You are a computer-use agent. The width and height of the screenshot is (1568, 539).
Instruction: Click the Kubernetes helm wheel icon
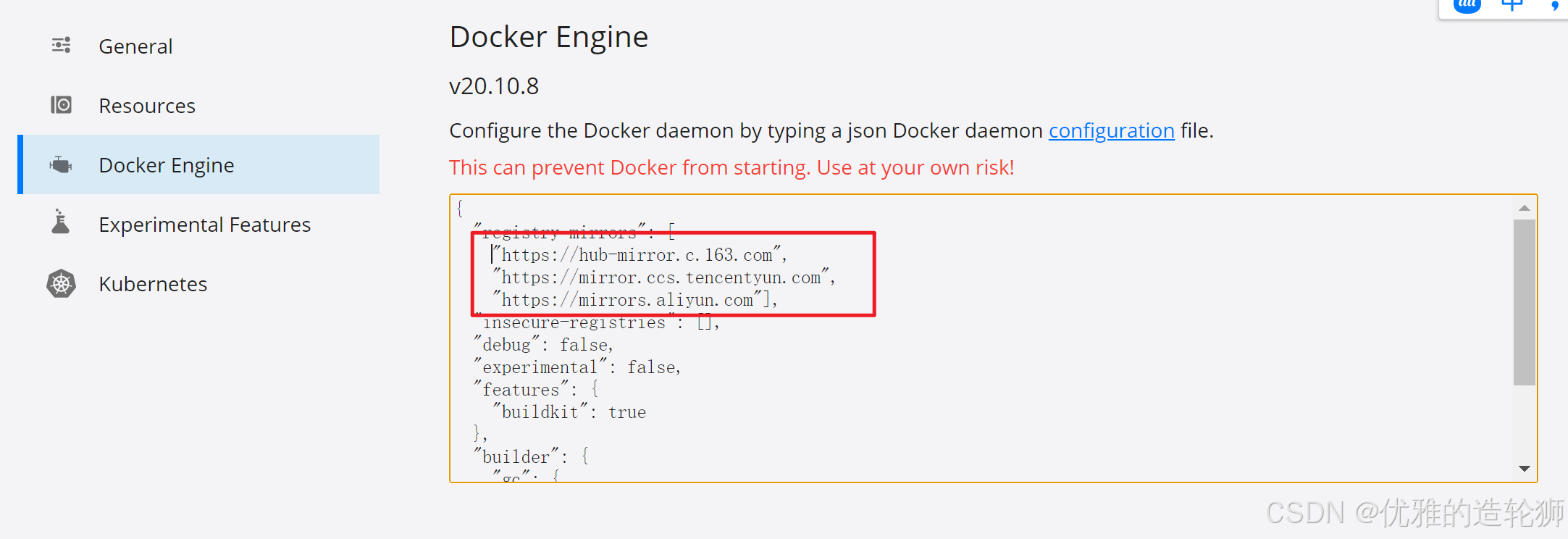pos(61,283)
